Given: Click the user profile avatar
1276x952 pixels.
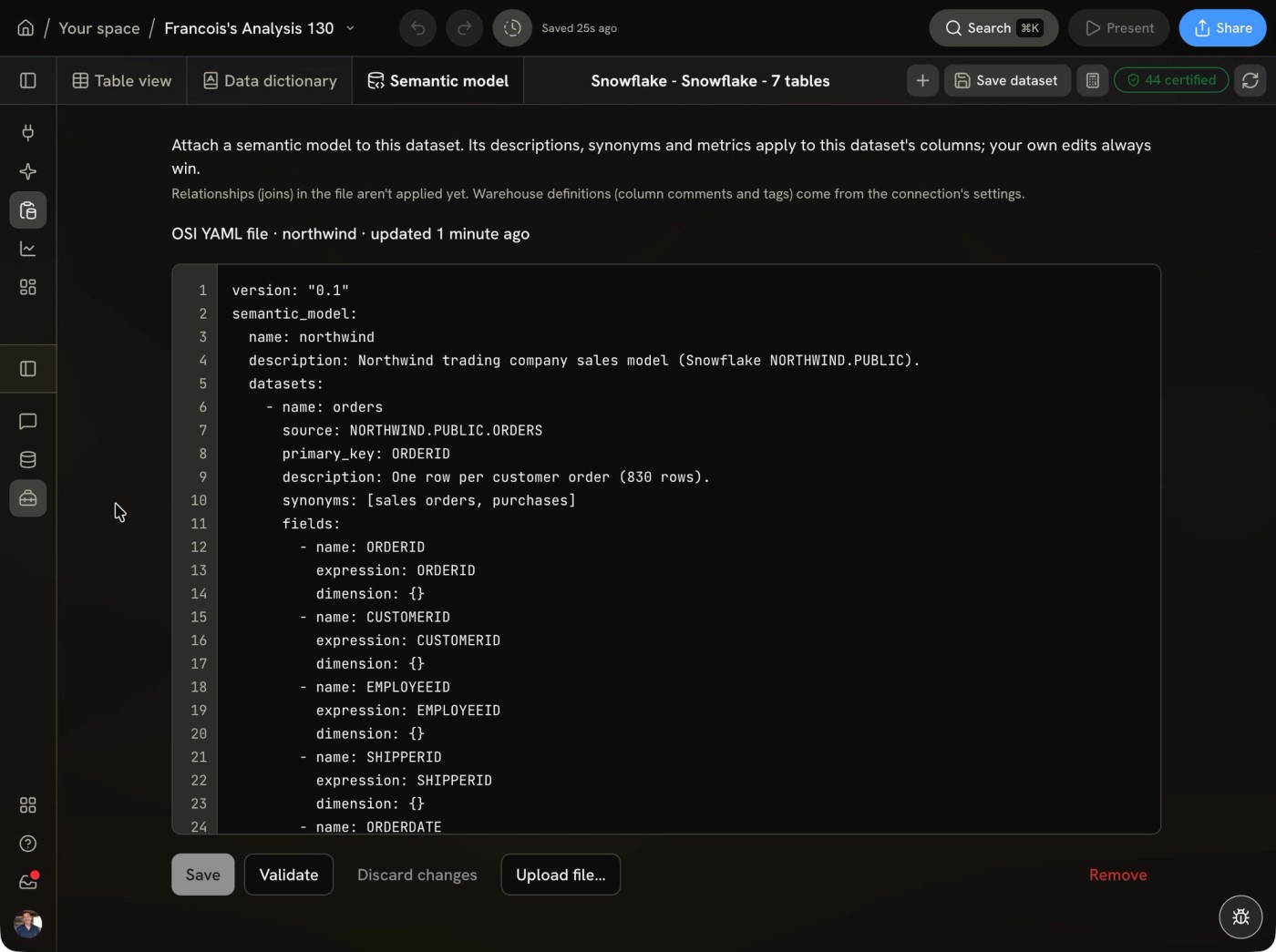Looking at the screenshot, I should [x=28, y=924].
